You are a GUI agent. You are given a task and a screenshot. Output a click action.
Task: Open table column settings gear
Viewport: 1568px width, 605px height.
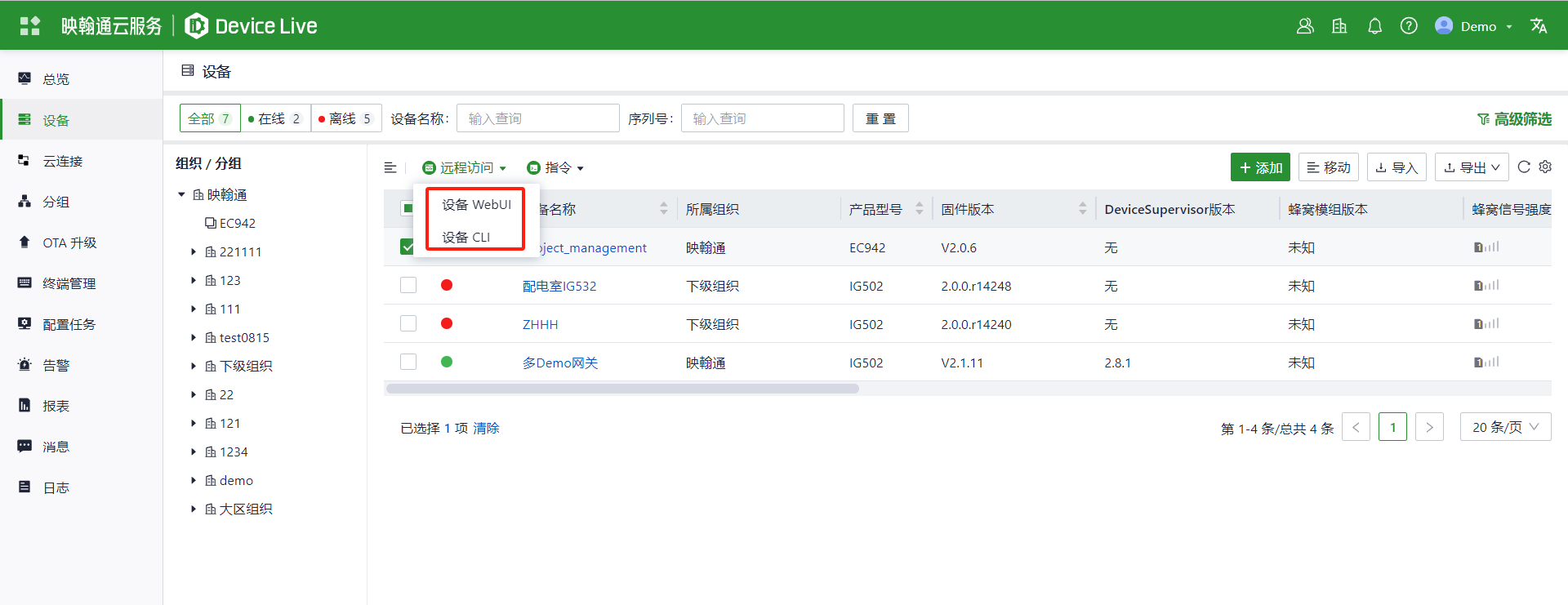click(x=1545, y=167)
